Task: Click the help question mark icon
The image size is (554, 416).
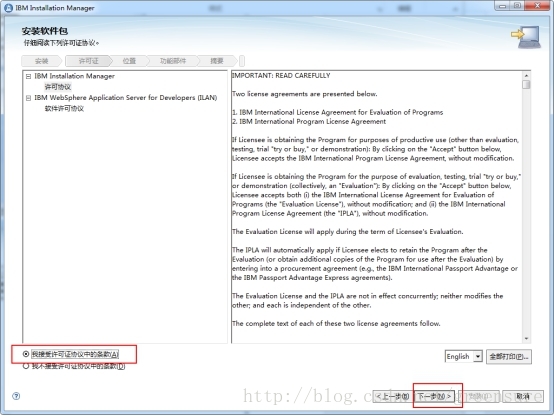Action: point(16,396)
